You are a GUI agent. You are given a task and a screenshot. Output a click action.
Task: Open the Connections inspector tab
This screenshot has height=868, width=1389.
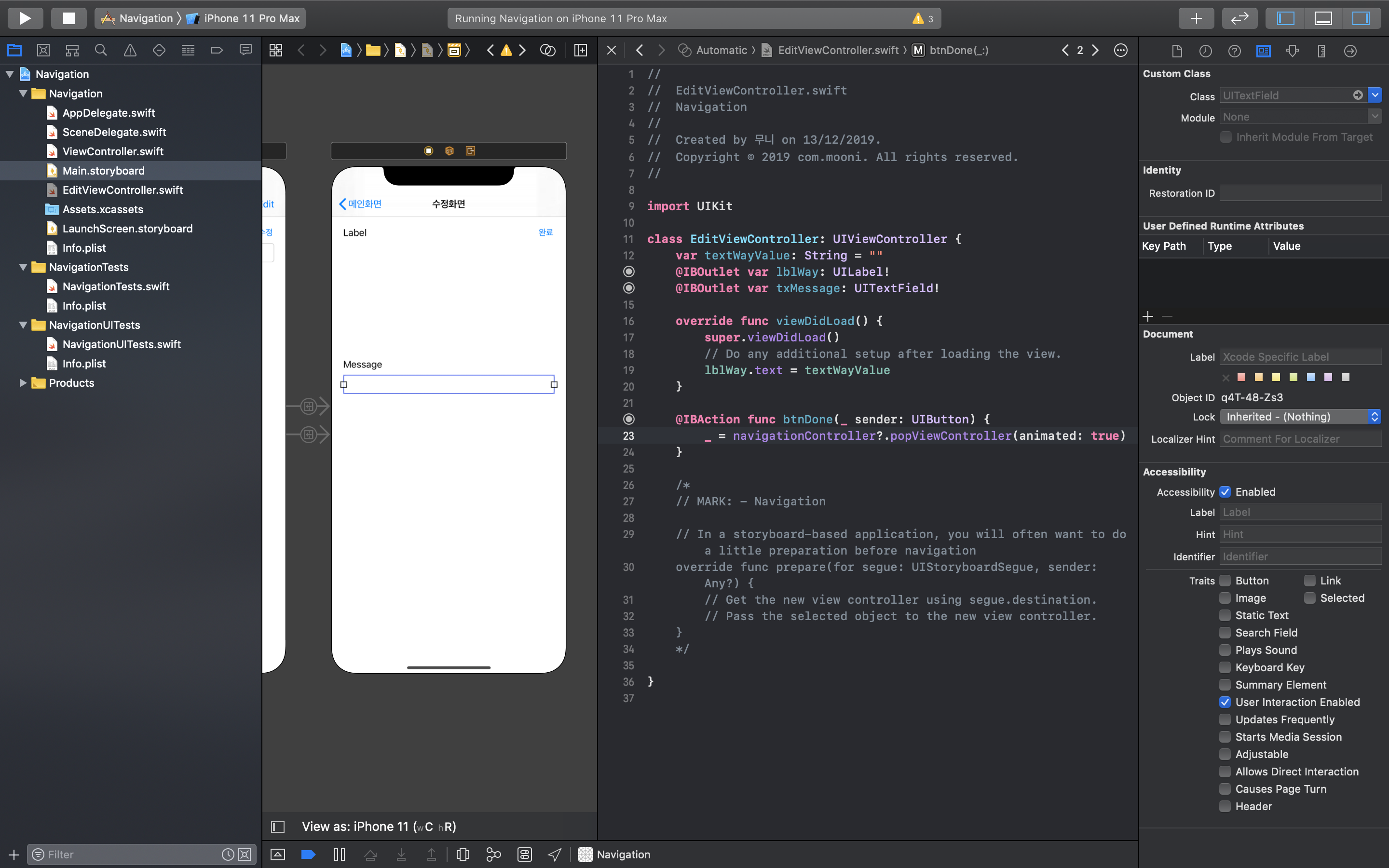click(x=1350, y=51)
